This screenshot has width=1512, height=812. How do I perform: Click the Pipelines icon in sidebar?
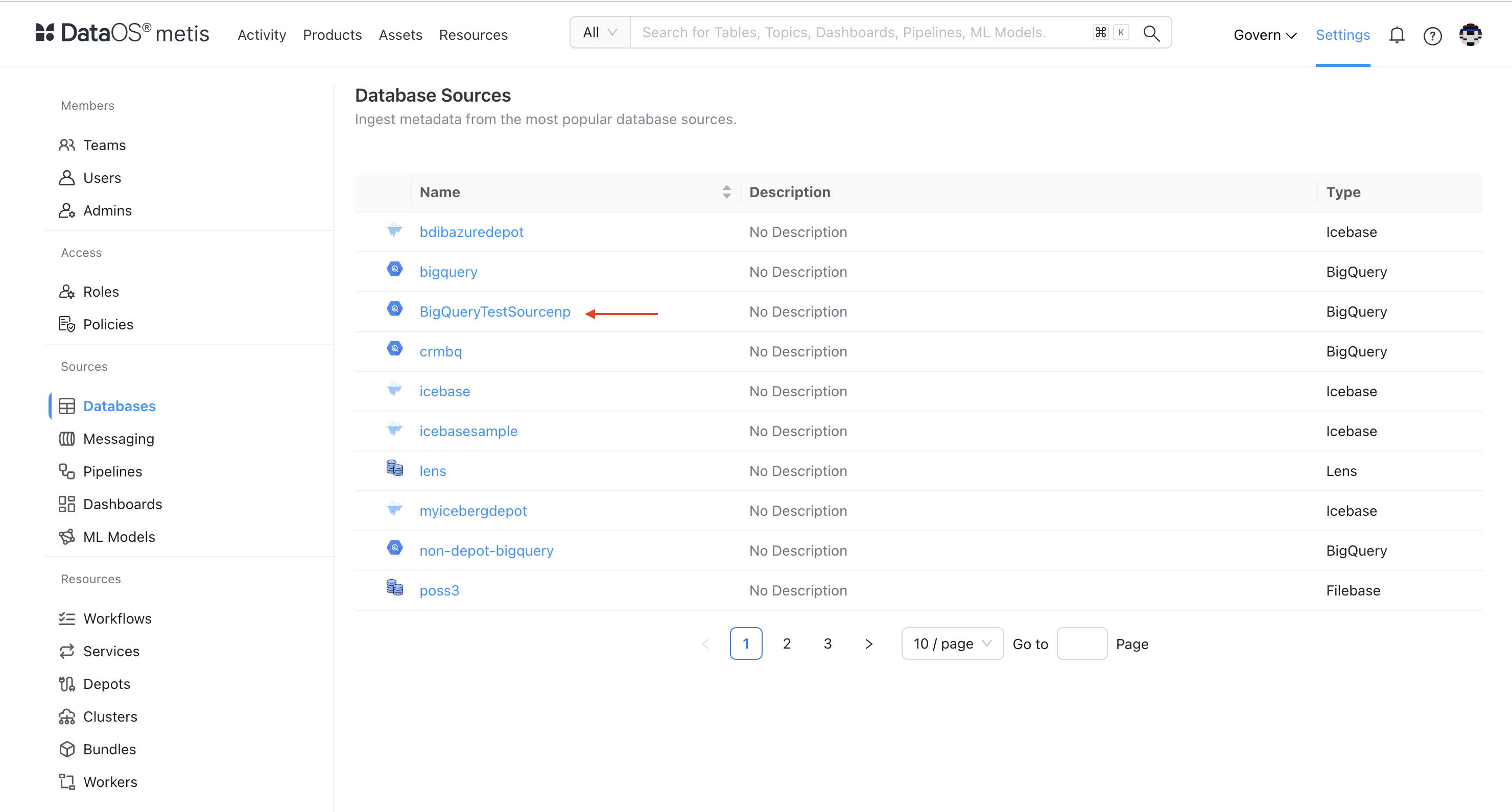67,472
